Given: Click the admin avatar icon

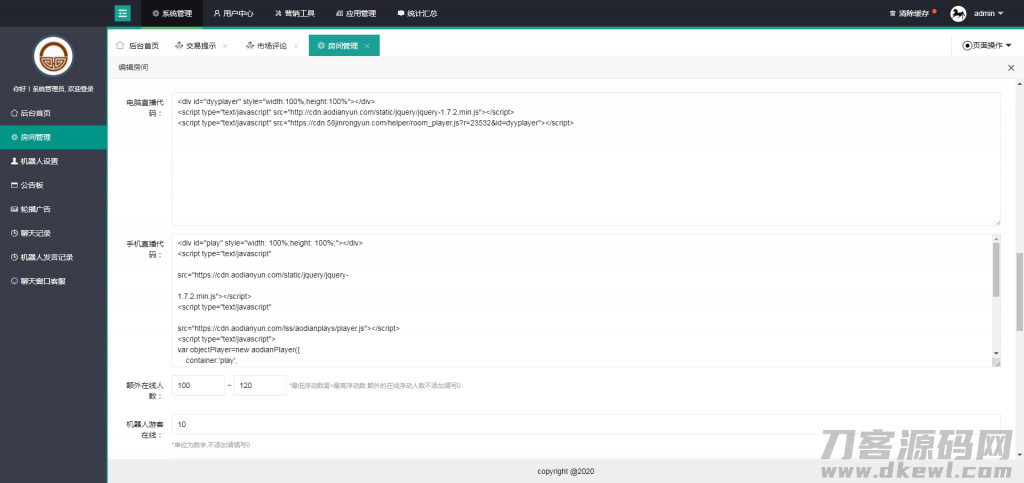Looking at the screenshot, I should tap(957, 13).
